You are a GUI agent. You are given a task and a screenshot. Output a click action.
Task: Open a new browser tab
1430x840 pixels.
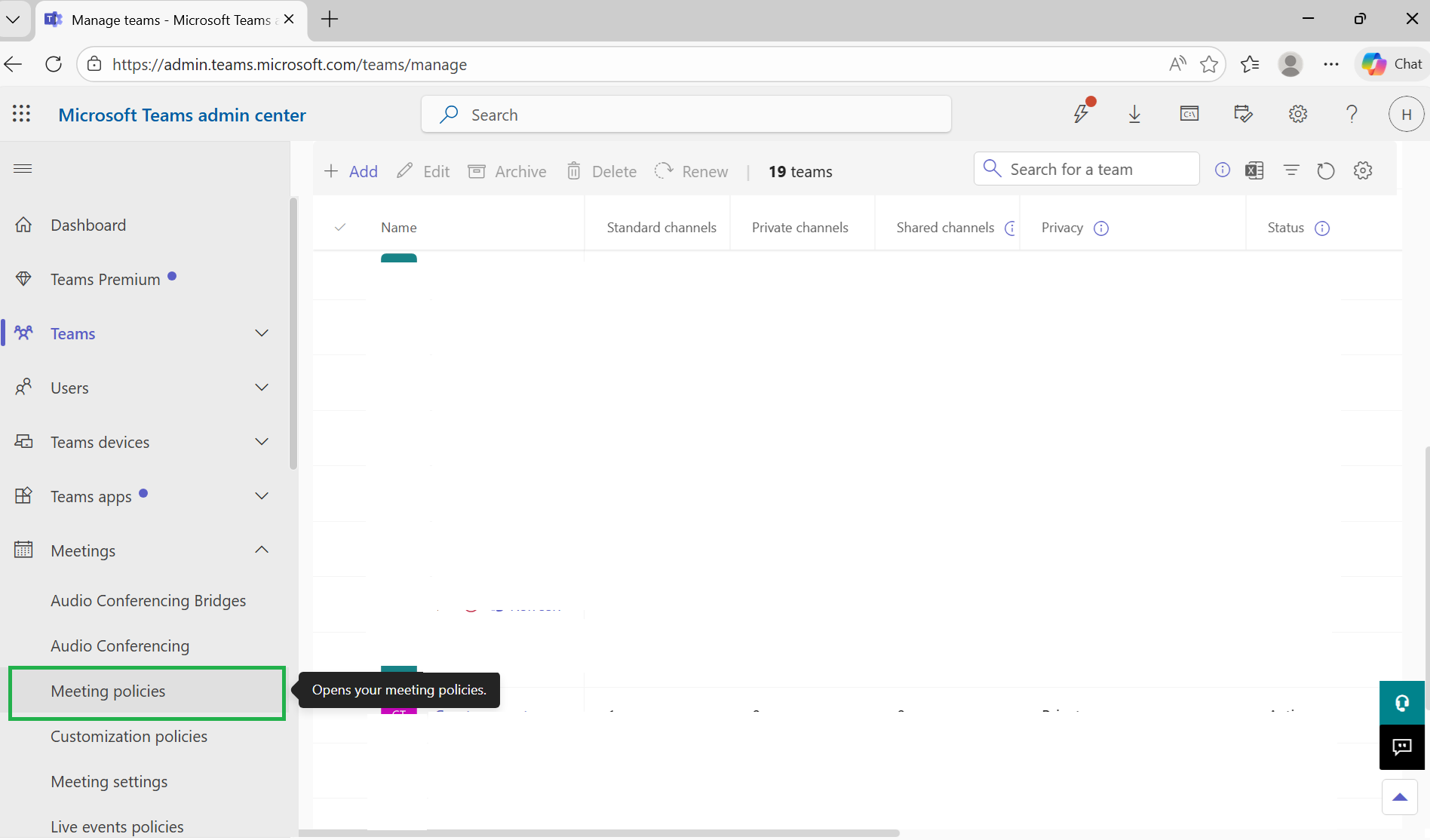(x=330, y=20)
